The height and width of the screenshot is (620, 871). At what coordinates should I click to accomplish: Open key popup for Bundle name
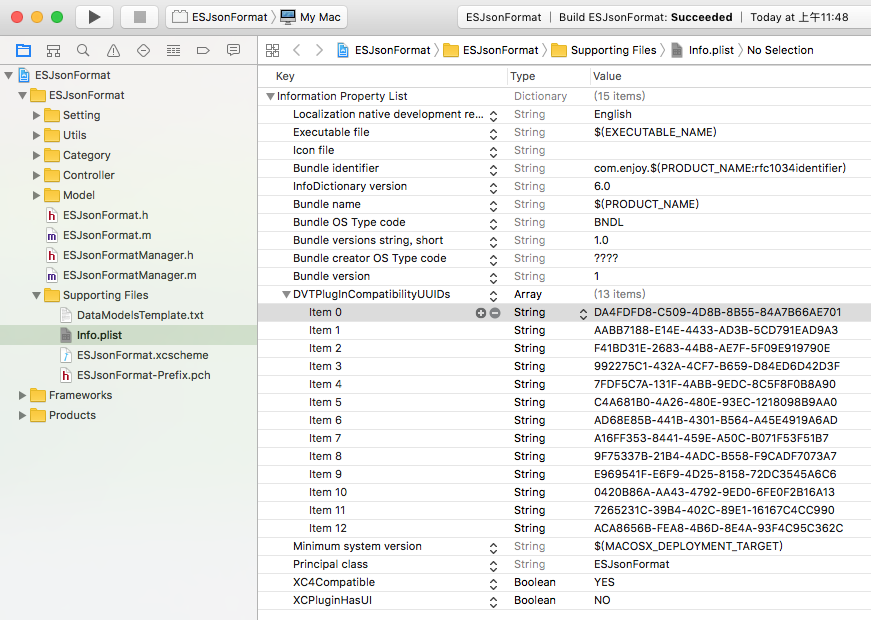pyautogui.click(x=493, y=206)
